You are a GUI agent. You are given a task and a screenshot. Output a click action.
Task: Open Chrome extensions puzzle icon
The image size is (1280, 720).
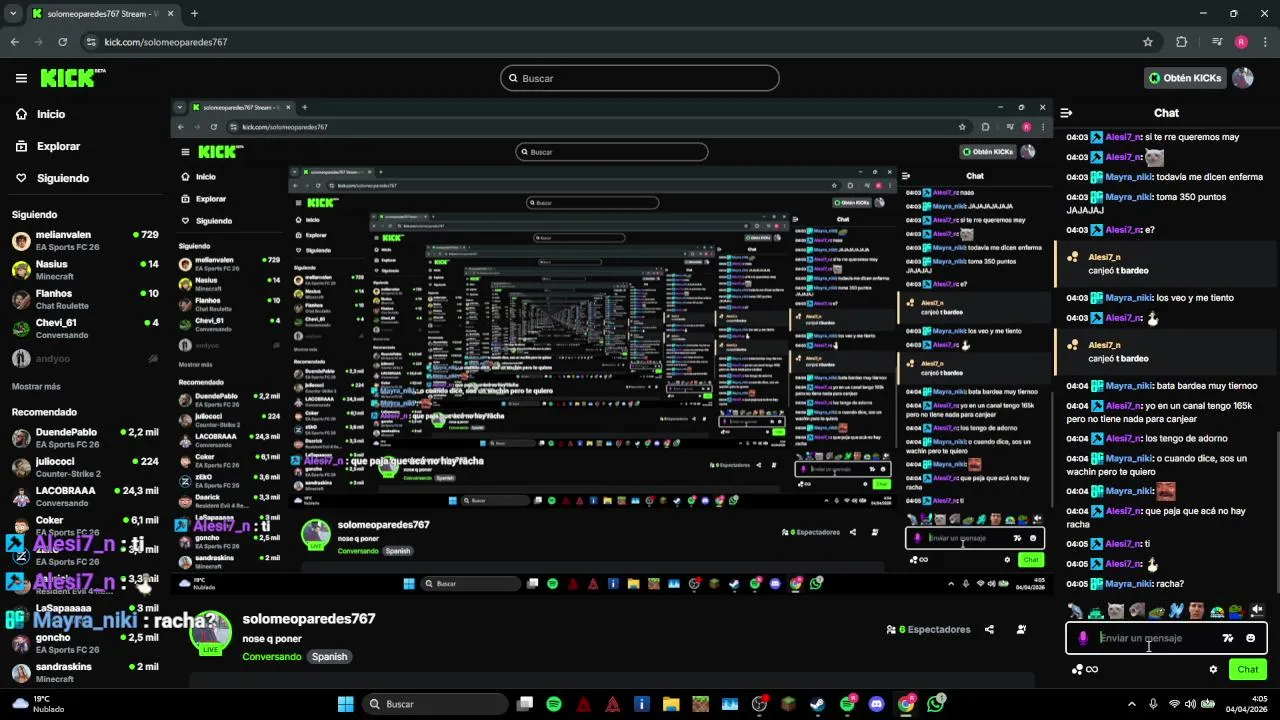pyautogui.click(x=1182, y=42)
